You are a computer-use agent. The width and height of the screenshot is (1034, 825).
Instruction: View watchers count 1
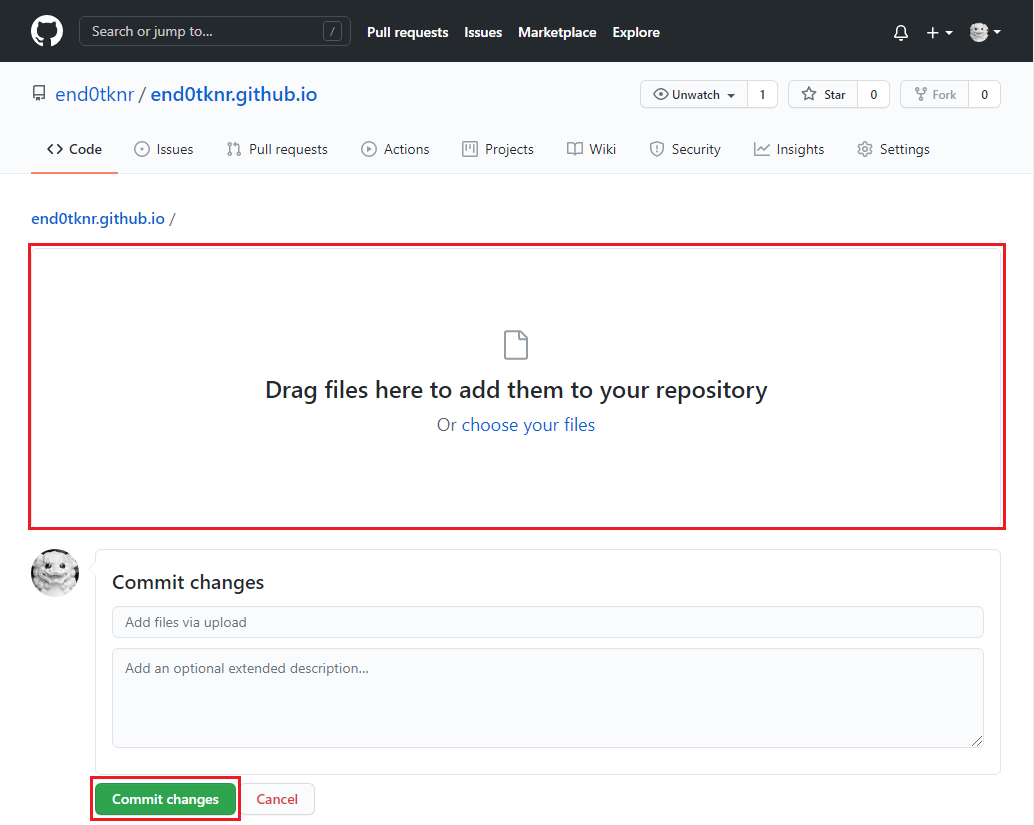[762, 94]
